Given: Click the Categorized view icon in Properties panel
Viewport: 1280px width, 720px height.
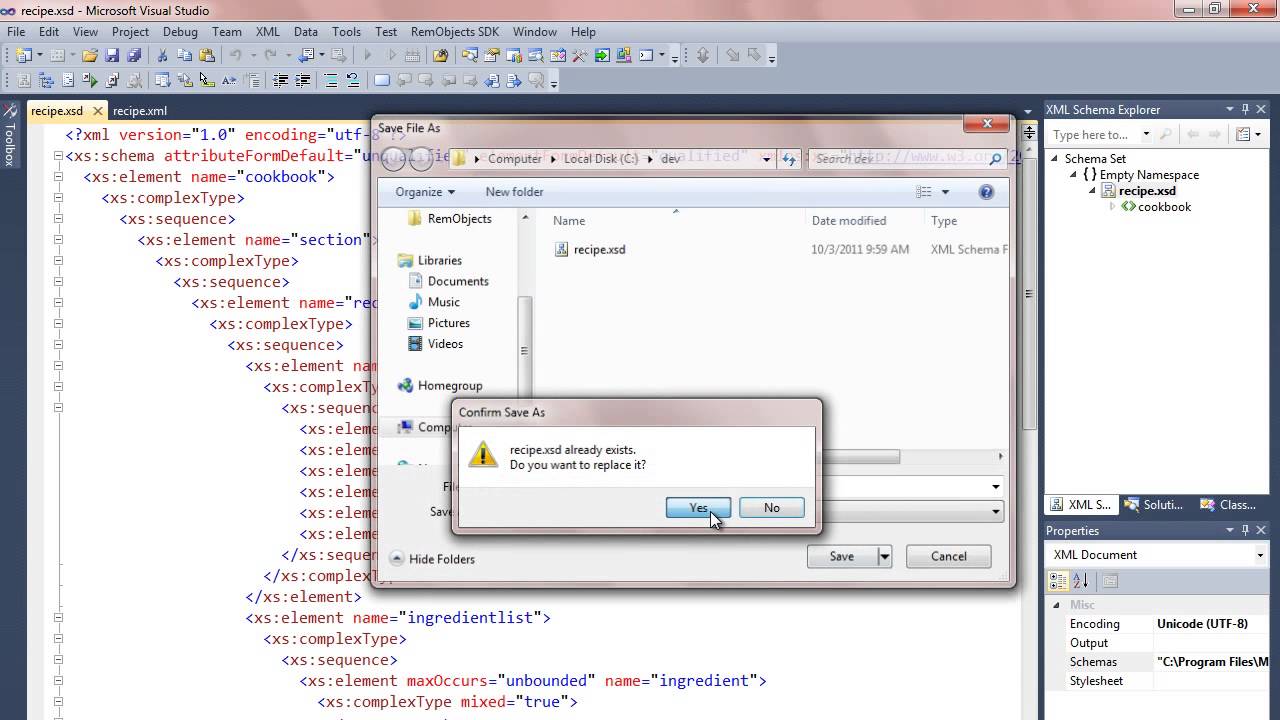Looking at the screenshot, I should [1058, 581].
